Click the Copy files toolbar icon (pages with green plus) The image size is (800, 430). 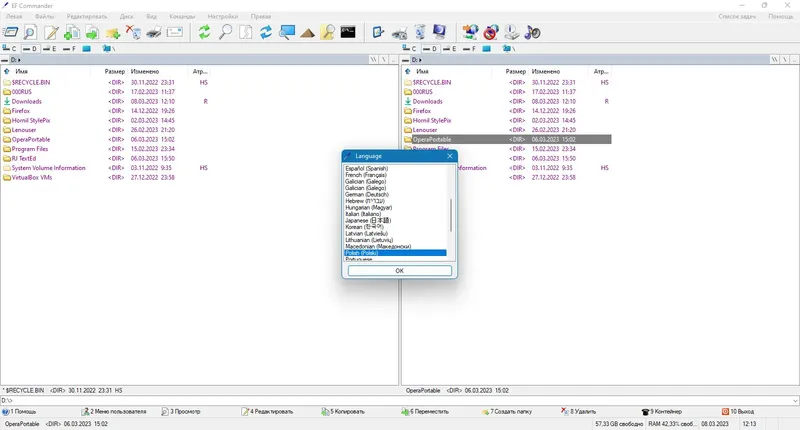71,33
